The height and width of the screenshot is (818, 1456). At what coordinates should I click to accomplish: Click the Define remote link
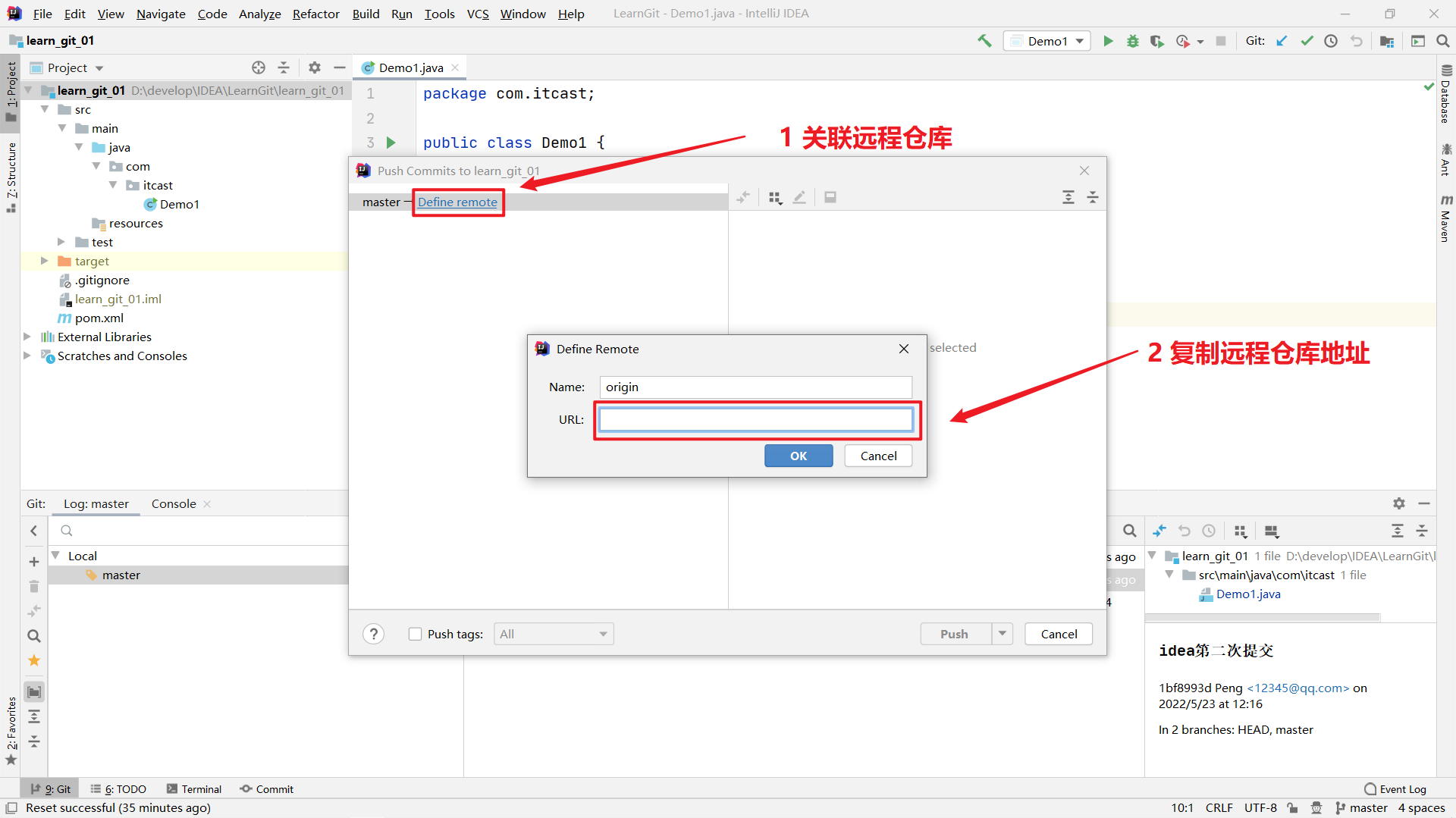pyautogui.click(x=457, y=202)
